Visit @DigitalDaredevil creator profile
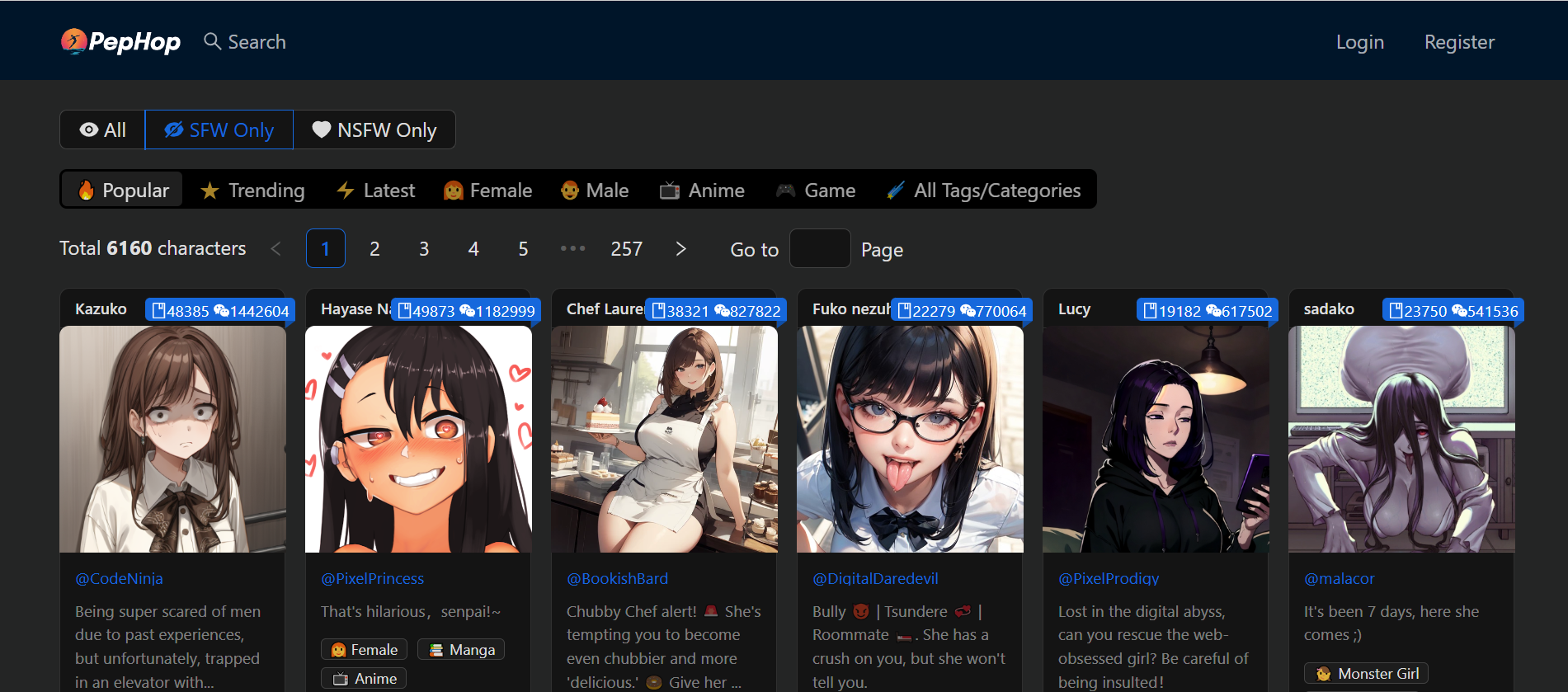 pos(875,578)
